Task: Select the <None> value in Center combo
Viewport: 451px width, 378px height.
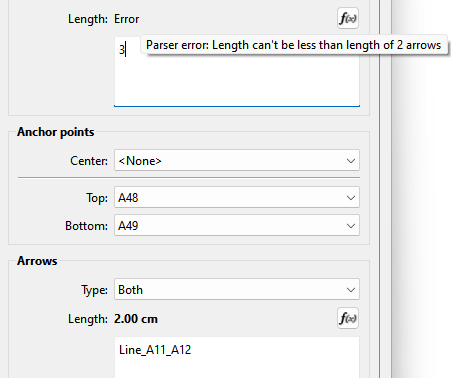Action: tap(140, 161)
